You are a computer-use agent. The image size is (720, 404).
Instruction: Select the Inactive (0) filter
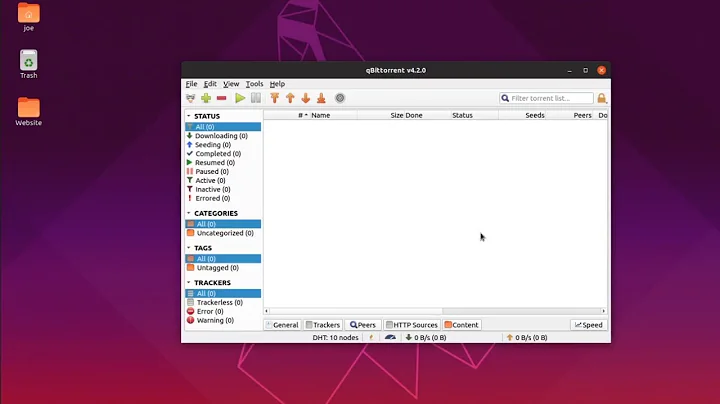pyautogui.click(x=223, y=190)
